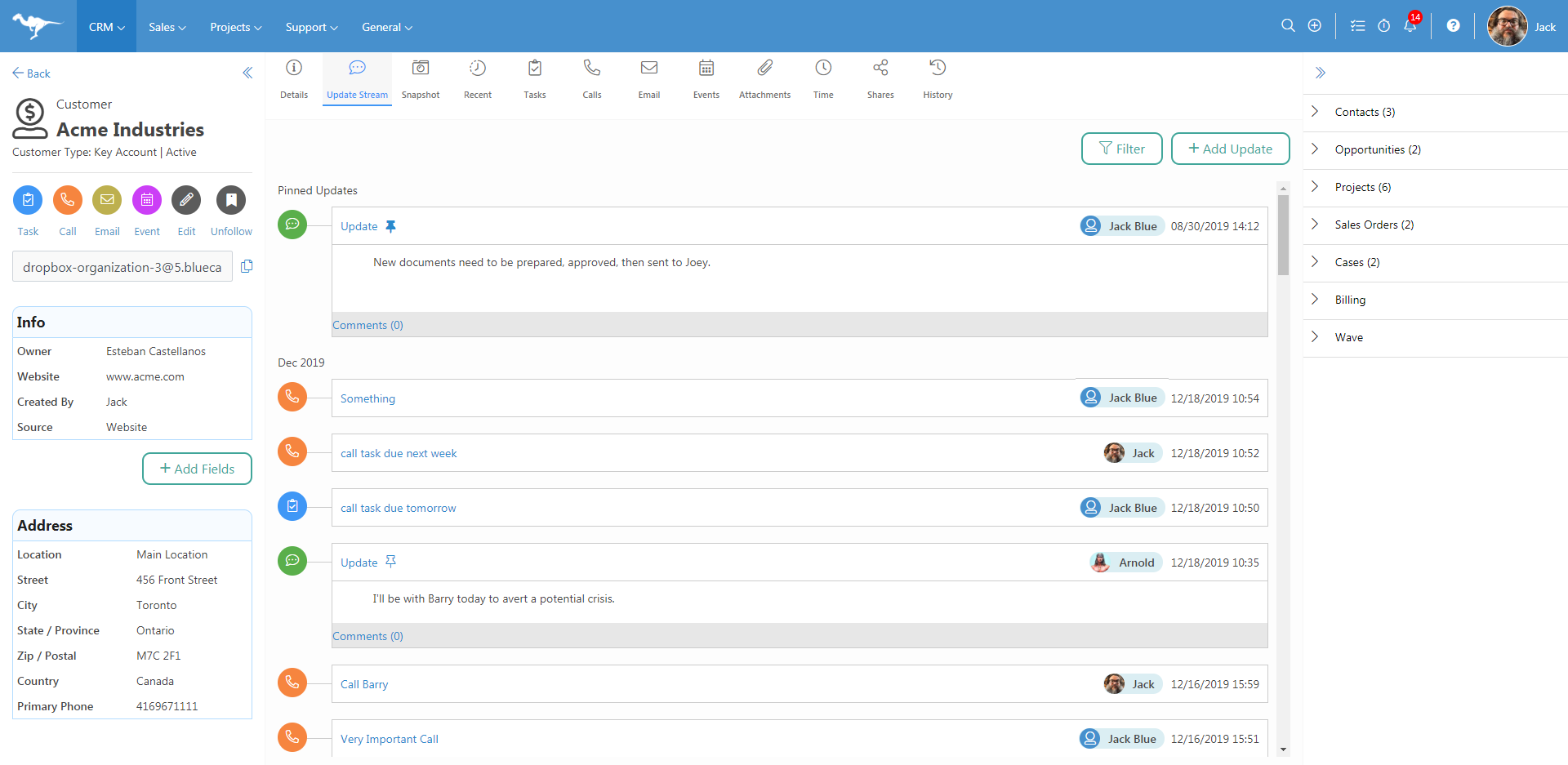Pin Arnold's update to the top
The height and width of the screenshot is (765, 1568).
pos(391,562)
